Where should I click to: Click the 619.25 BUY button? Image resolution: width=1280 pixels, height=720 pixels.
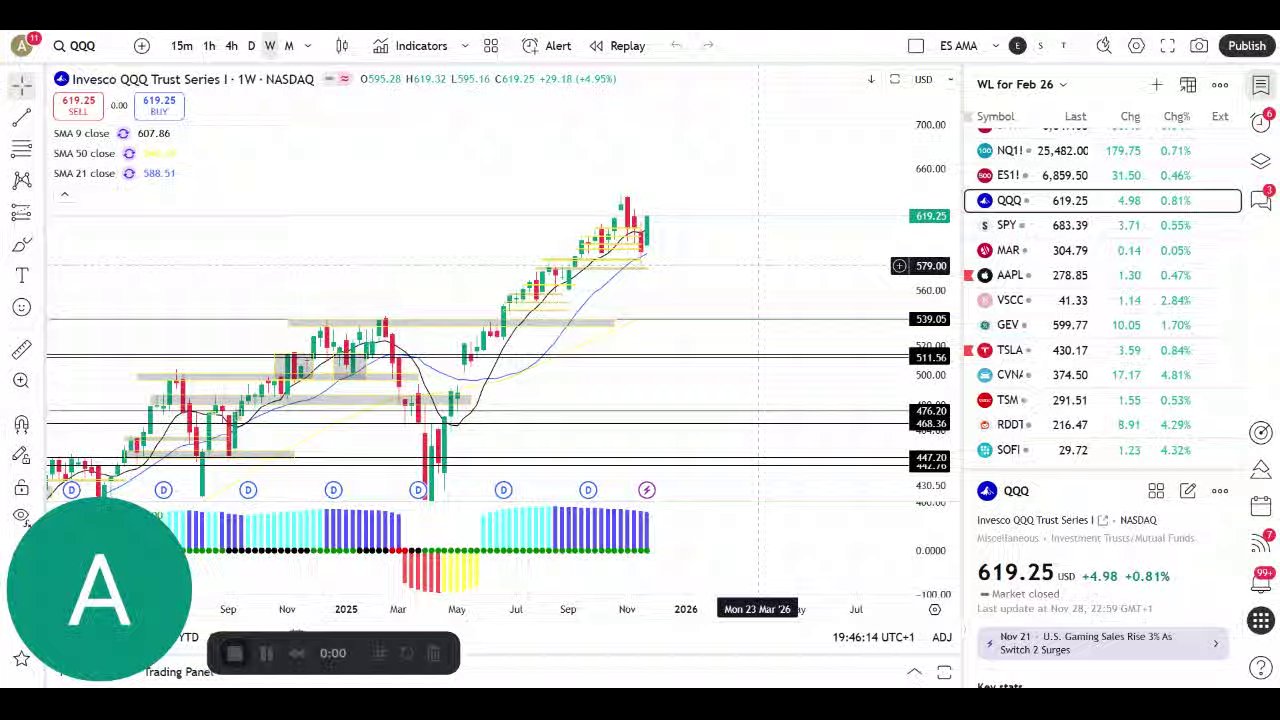[159, 105]
